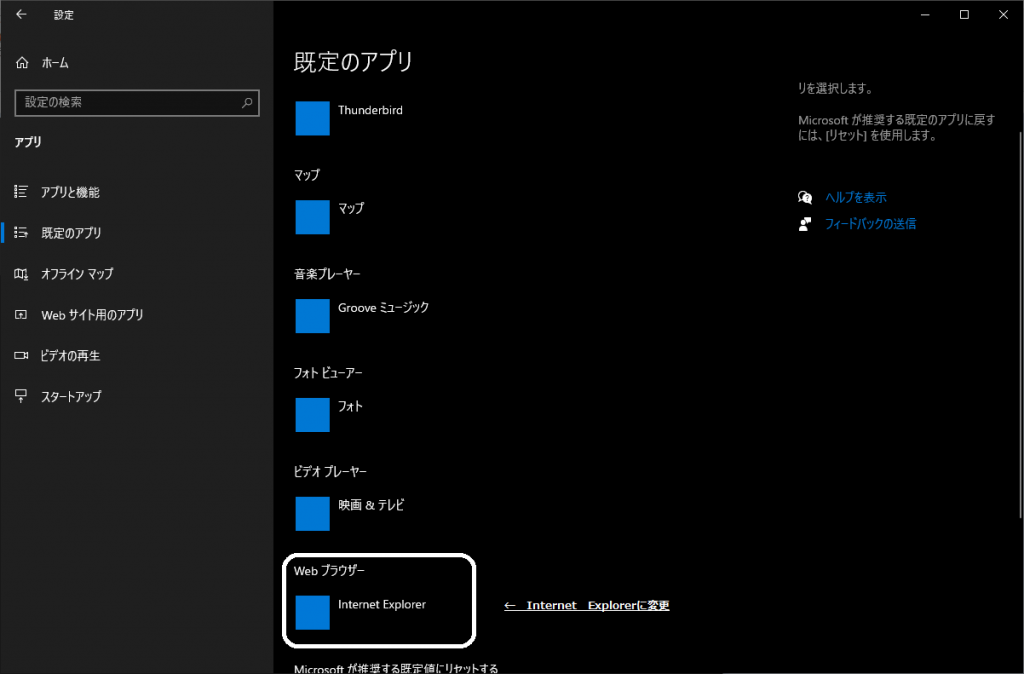Click the フィードバックの送信 person icon
1024x674 pixels.
pos(805,224)
